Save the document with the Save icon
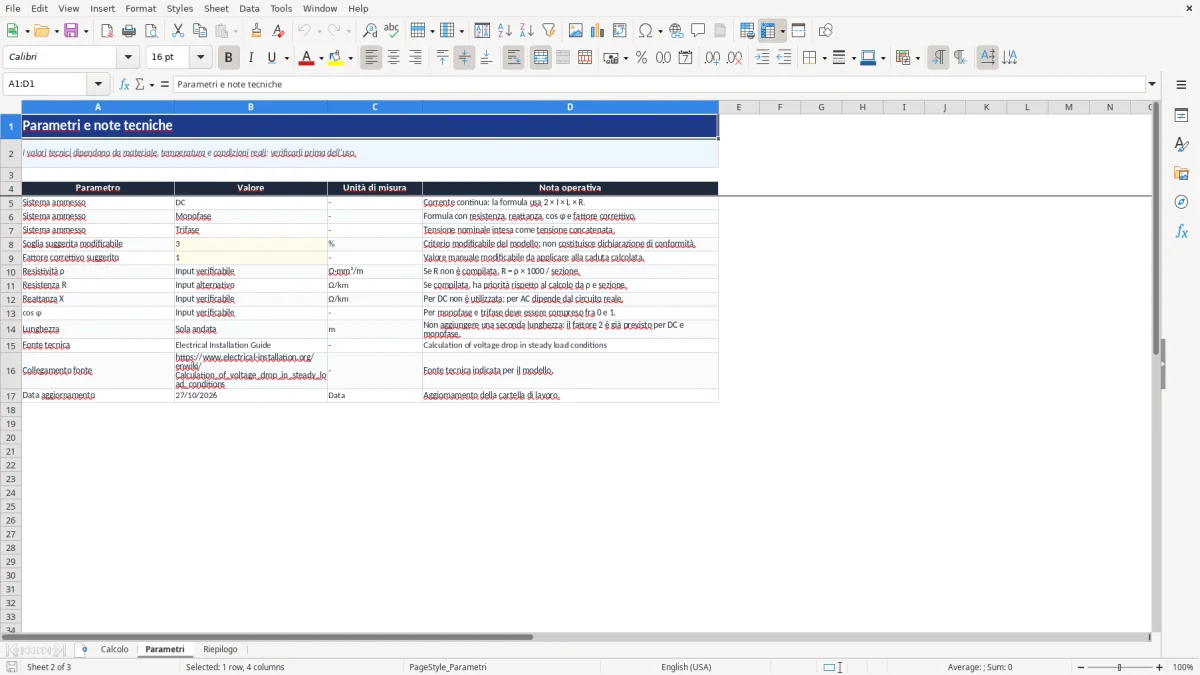Screen dimensions: 1200x675 click(71, 31)
